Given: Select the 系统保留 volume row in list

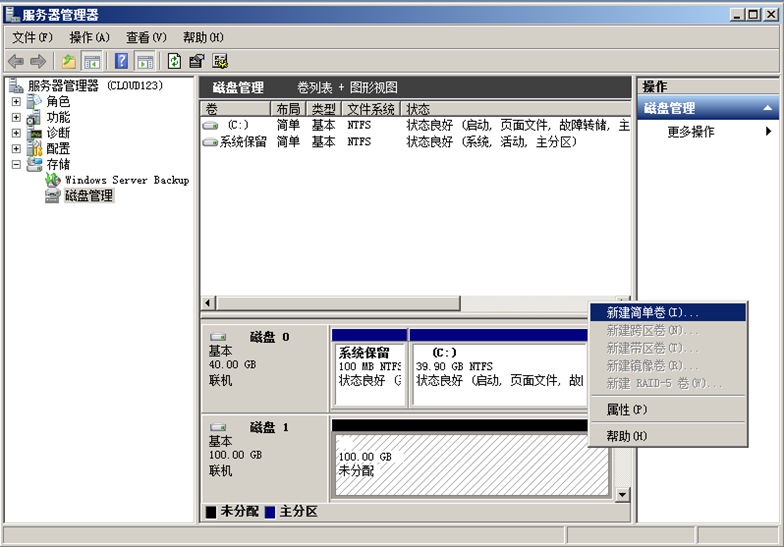Looking at the screenshot, I should pos(243,142).
